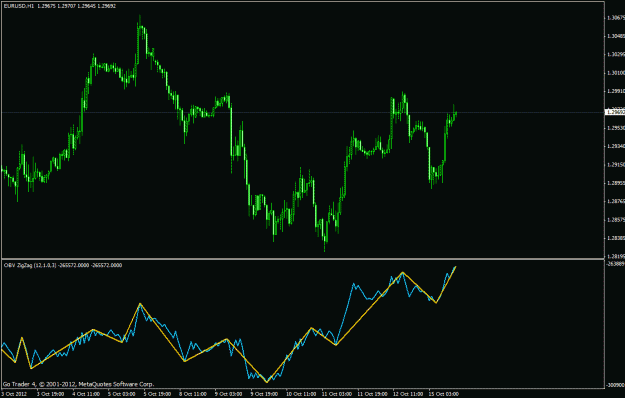Viewport: 625px width, 398px height.
Task: Click the 8 Oct 11:00 time label
Action: [193, 394]
